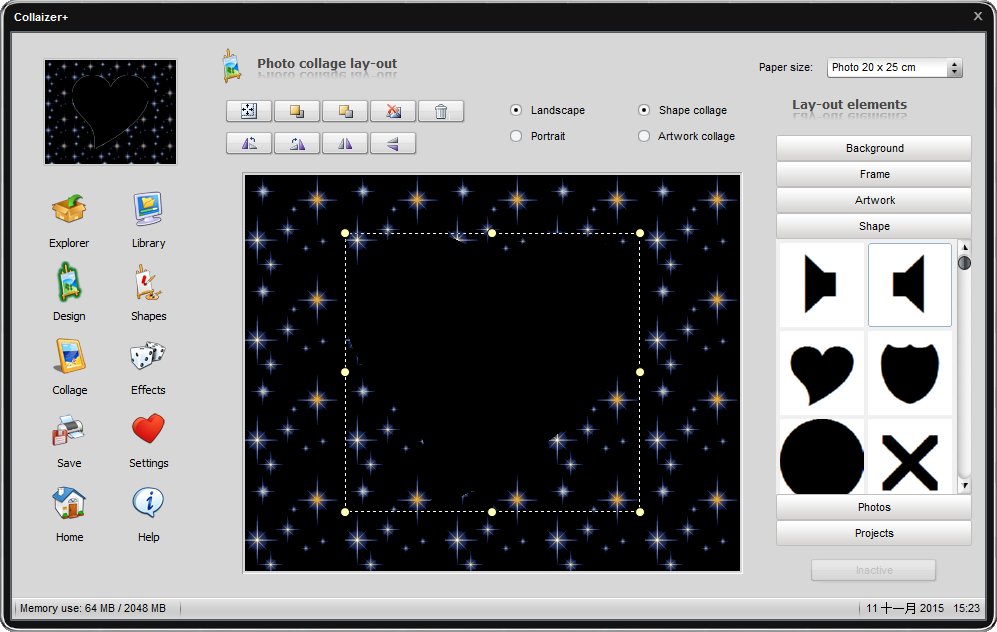Click the Inactive button

click(x=873, y=570)
